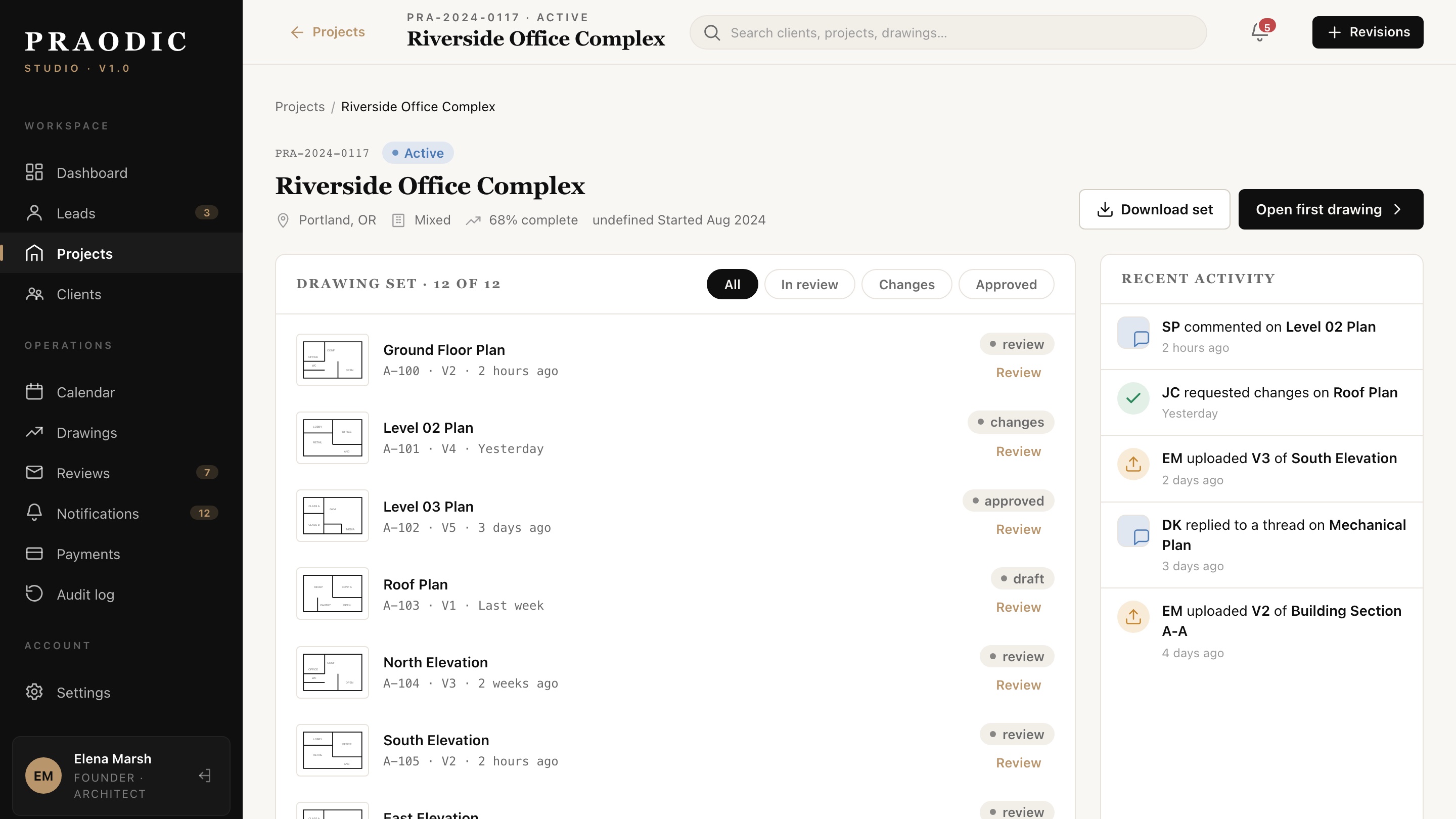Click the EM avatar in the sidebar
Screen dimensions: 1456x819
[43, 776]
